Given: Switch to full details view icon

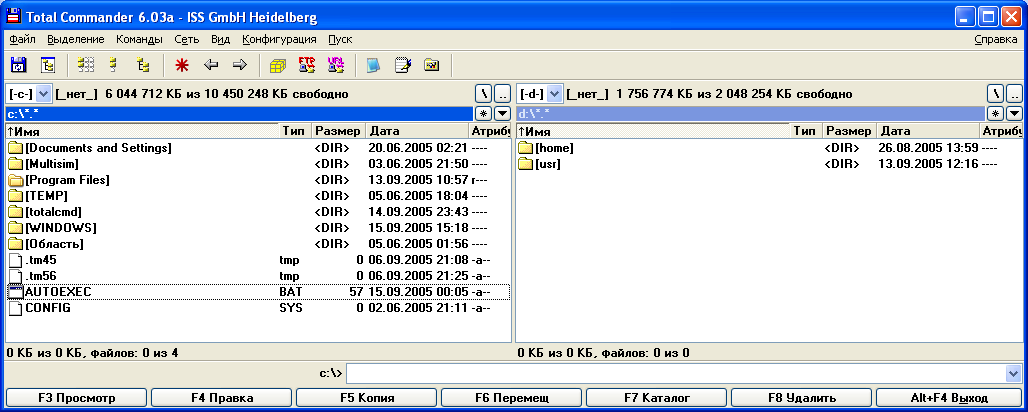Looking at the screenshot, I should pos(113,64).
